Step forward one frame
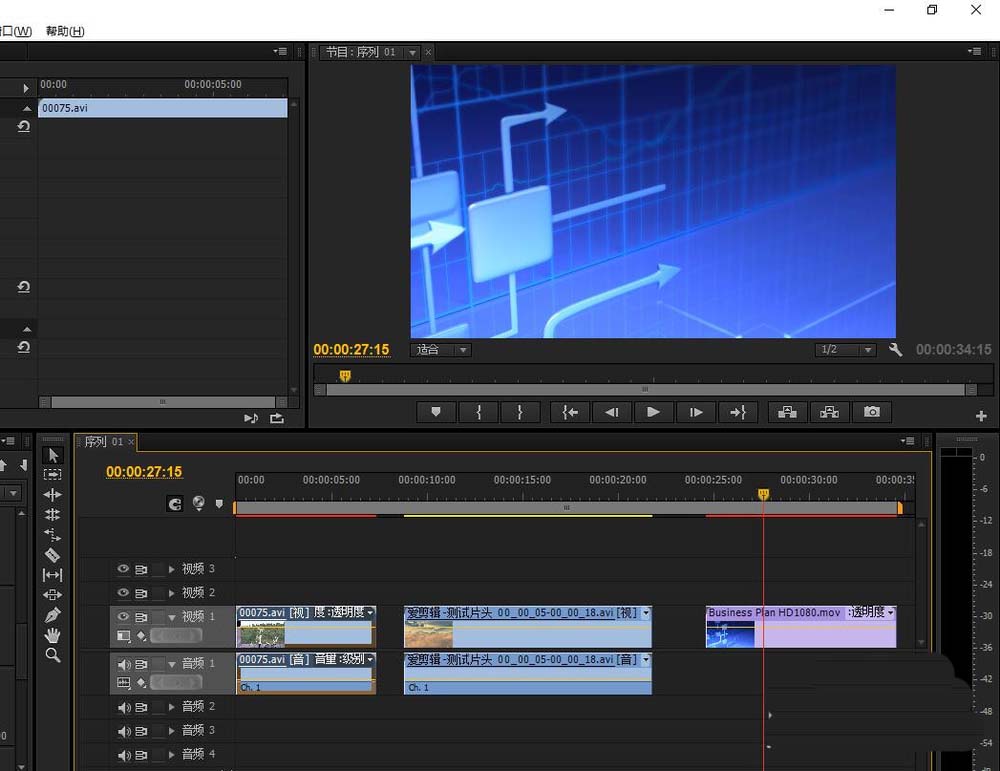The image size is (1000, 771). (x=696, y=412)
